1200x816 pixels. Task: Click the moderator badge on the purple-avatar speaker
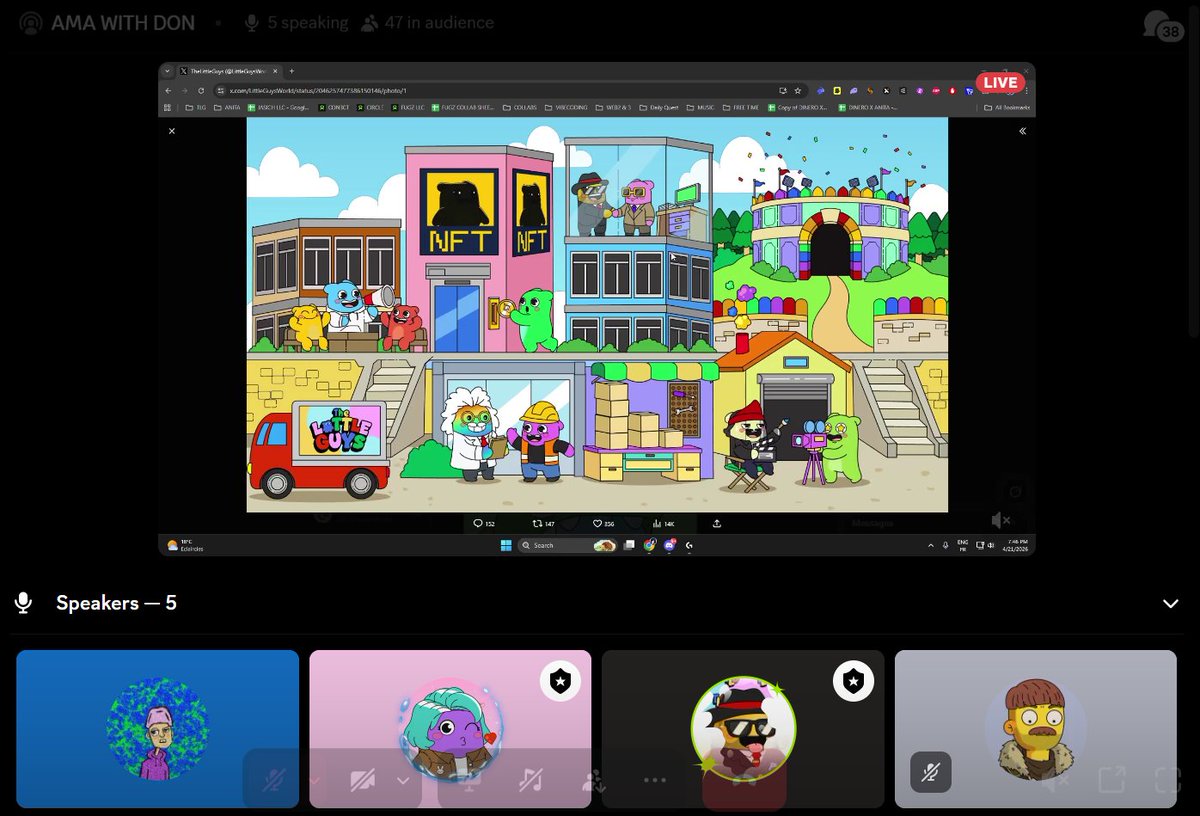[560, 681]
